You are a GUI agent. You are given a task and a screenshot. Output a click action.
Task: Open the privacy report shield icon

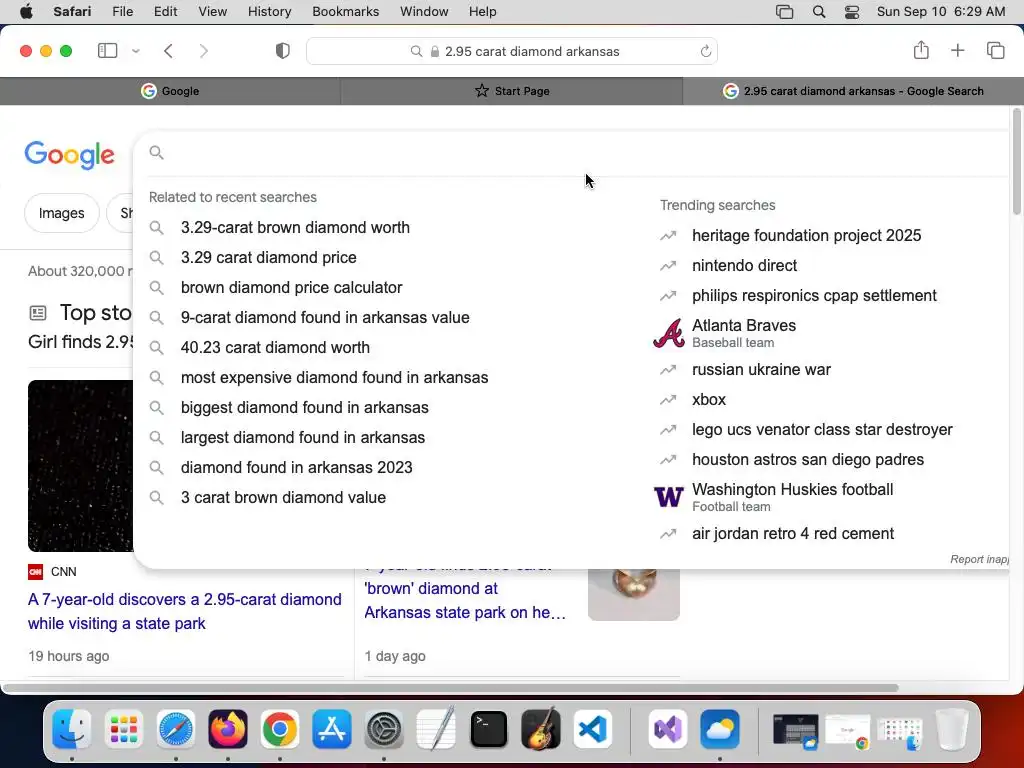pos(283,51)
